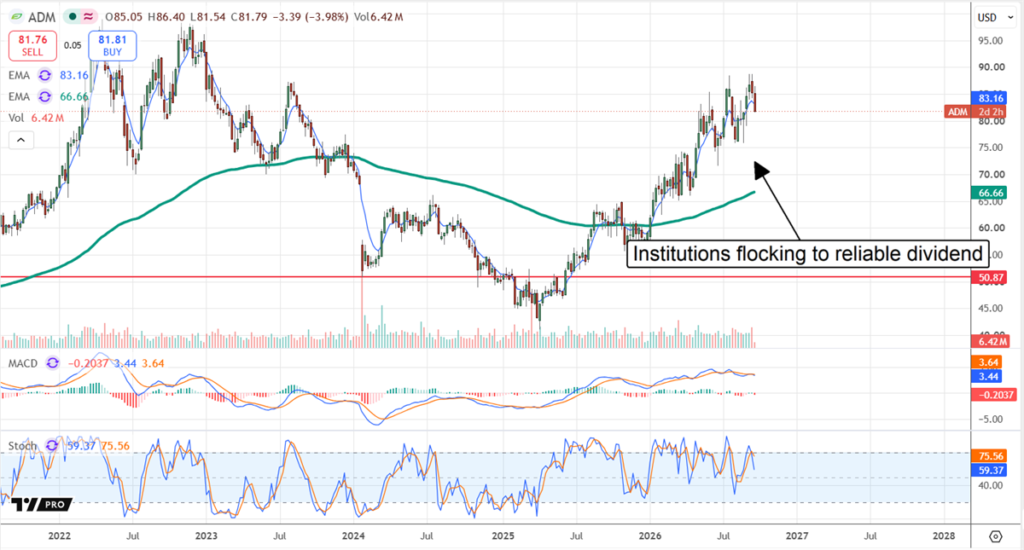
Task: Select the Vol indicator label below the EMAs
Action: 16,118
